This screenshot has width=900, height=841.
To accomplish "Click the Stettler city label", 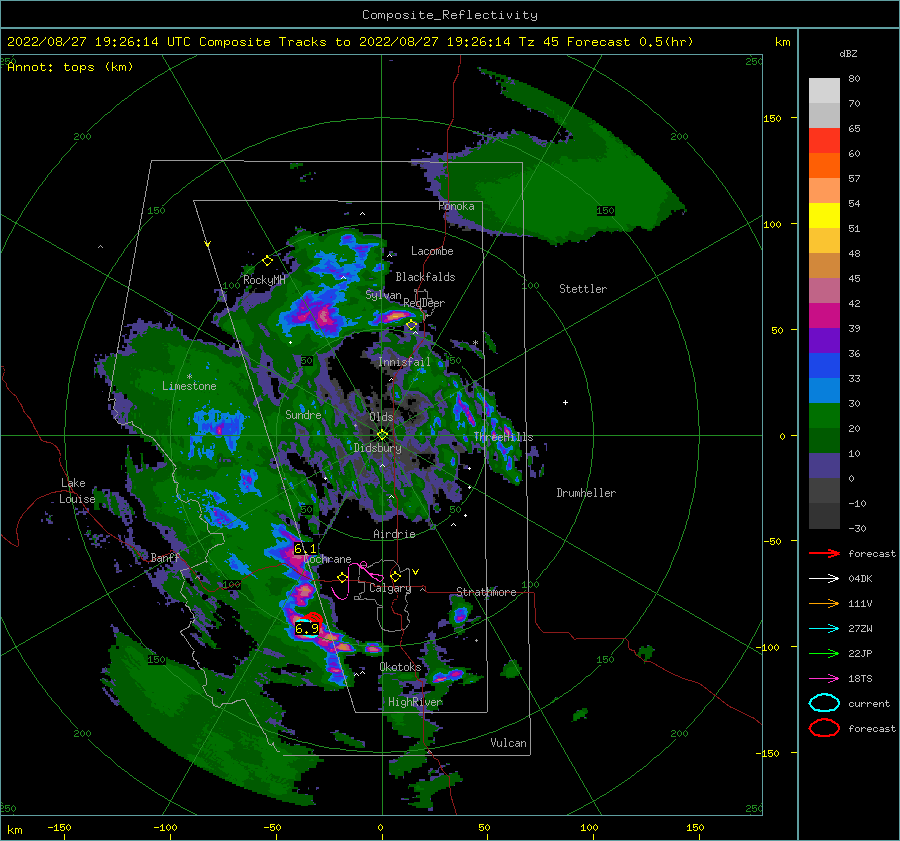I will (x=583, y=289).
